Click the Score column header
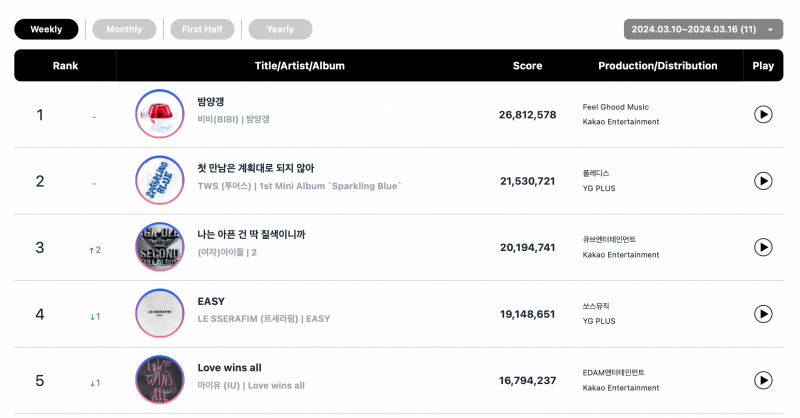 [x=527, y=65]
